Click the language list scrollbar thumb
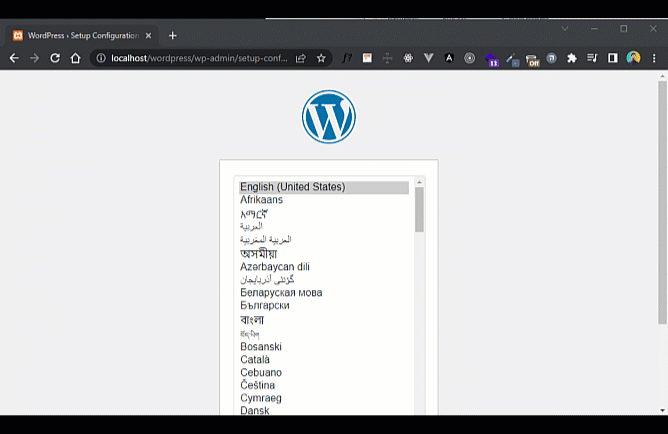This screenshot has width=668, height=434. pyautogui.click(x=420, y=210)
